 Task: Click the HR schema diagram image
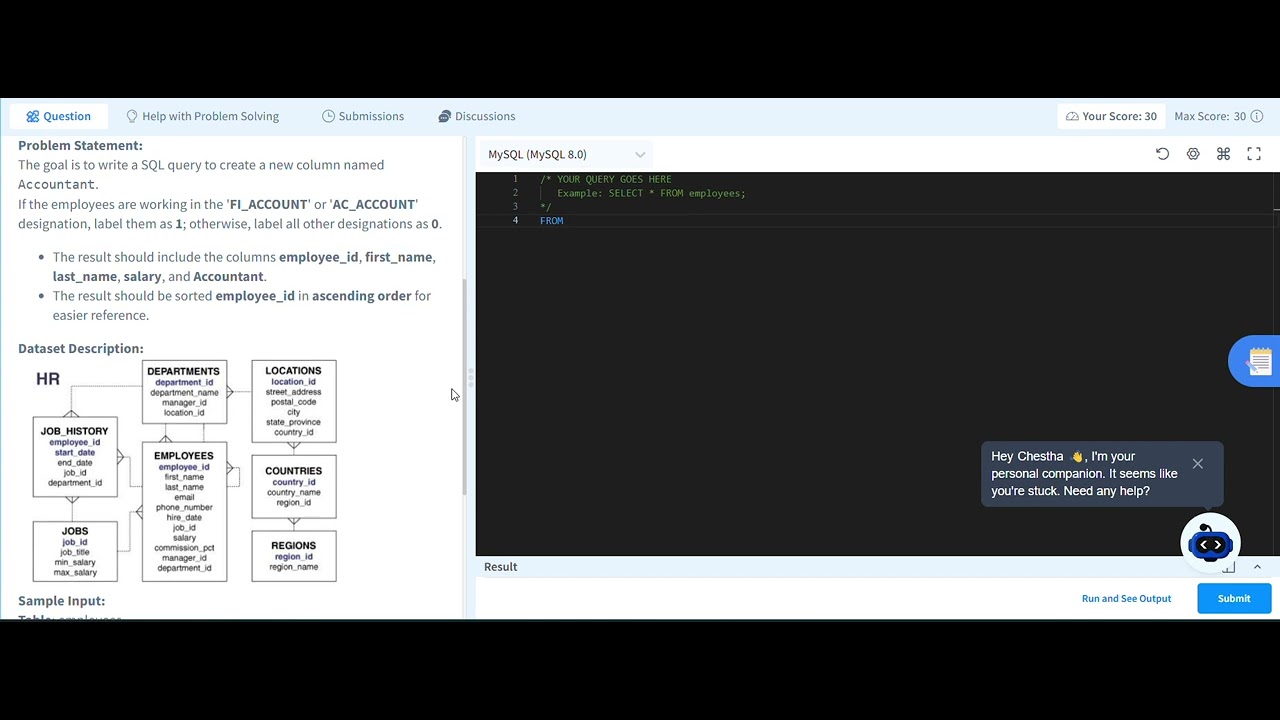pyautogui.click(x=185, y=471)
